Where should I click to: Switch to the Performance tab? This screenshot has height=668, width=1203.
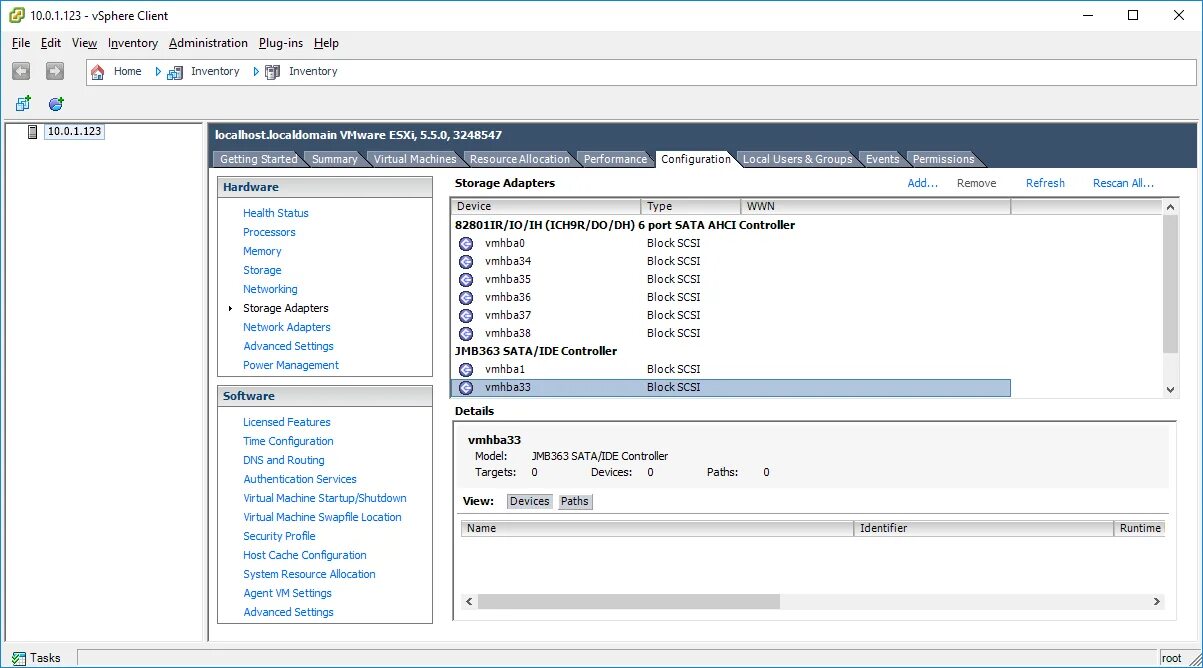[x=615, y=159]
